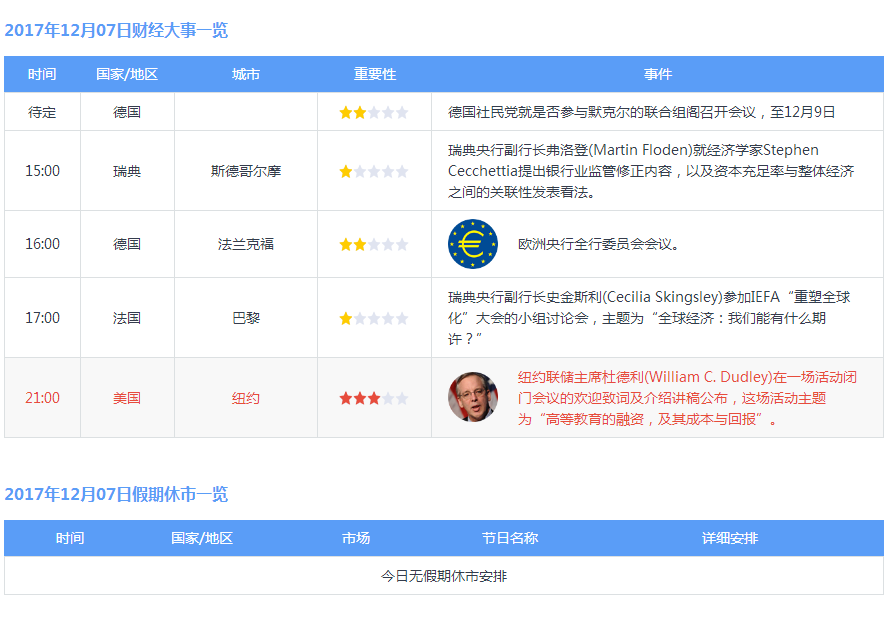Click the 德国社民党 coalition meeting event text
Viewport: 889px width, 621px height.
[641, 112]
